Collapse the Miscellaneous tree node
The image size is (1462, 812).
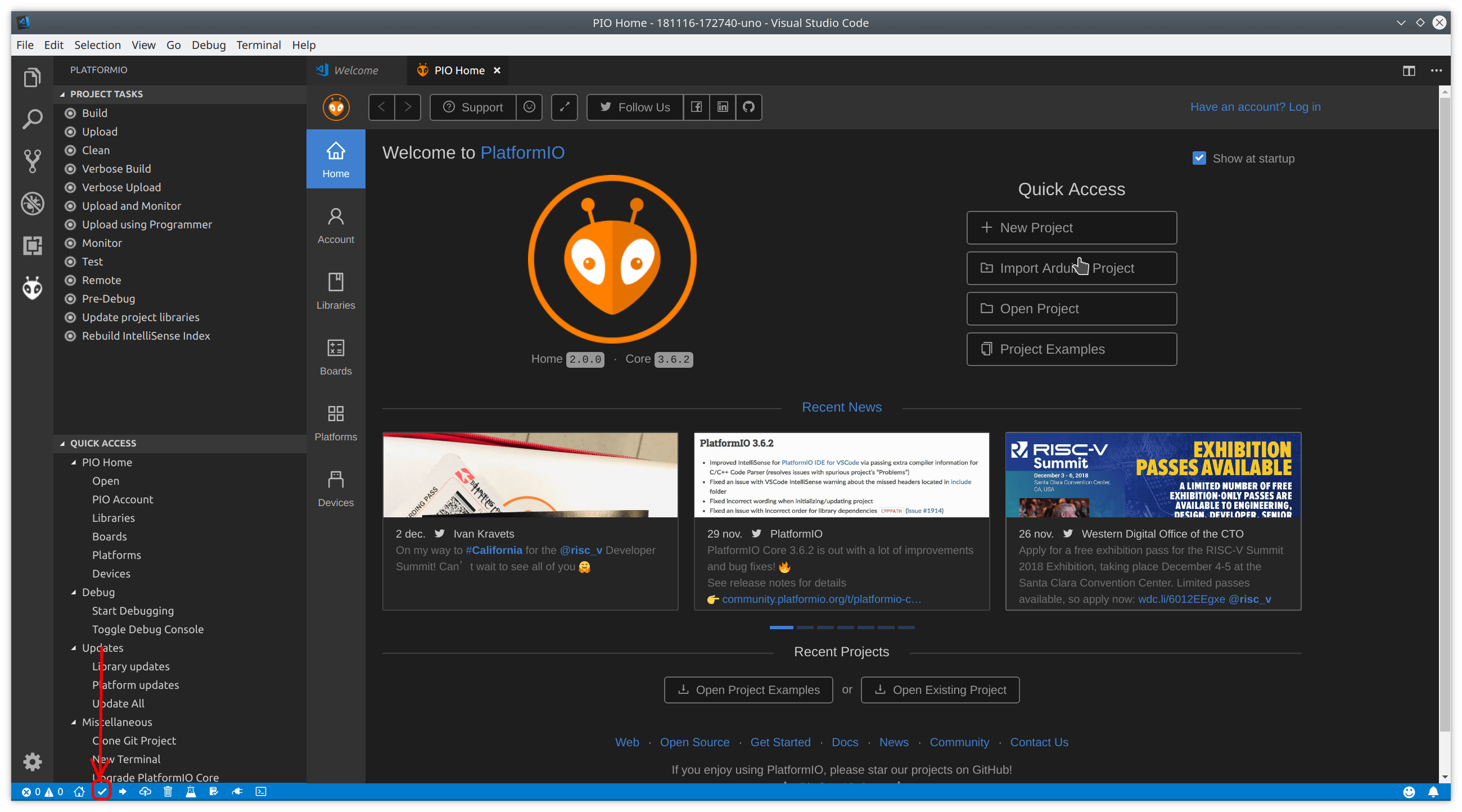tap(74, 723)
